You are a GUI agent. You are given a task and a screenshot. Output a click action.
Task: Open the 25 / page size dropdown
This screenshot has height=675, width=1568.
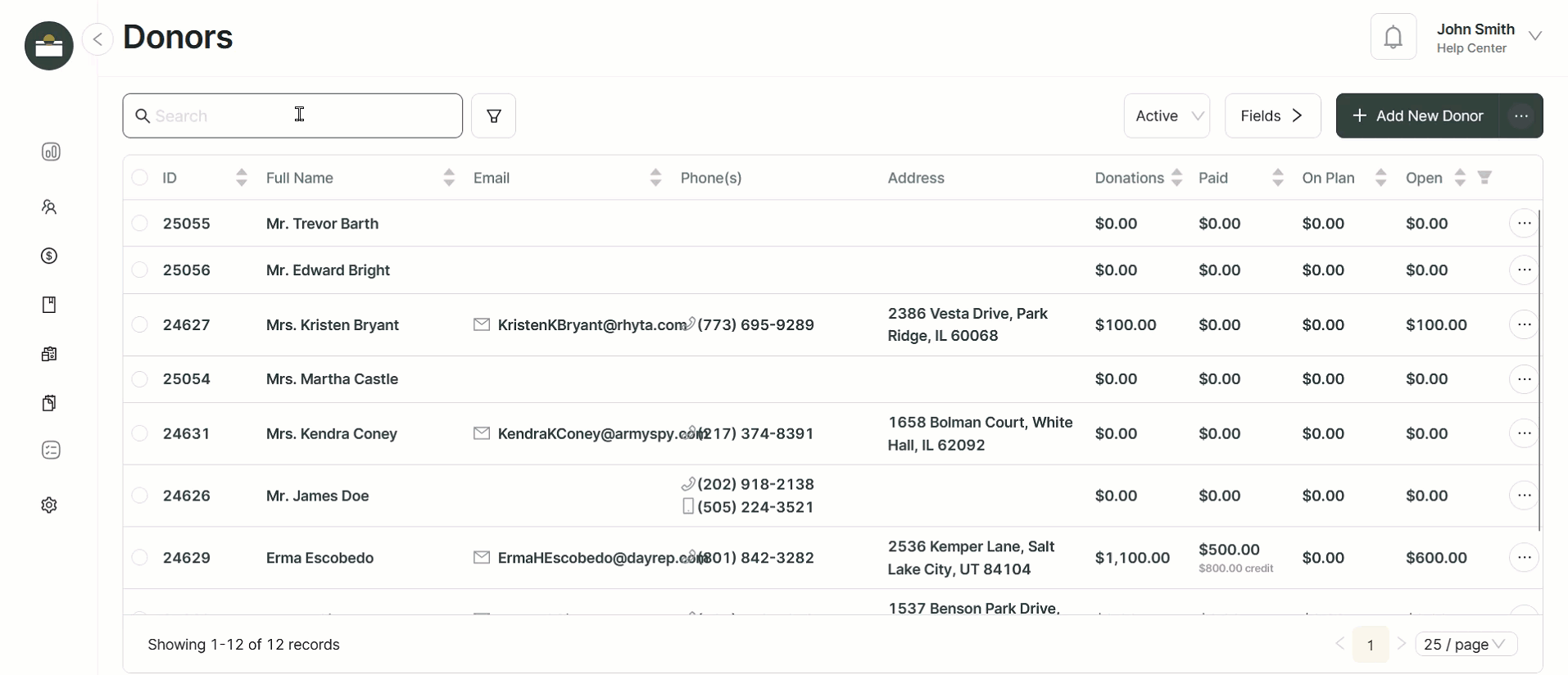click(x=1466, y=645)
